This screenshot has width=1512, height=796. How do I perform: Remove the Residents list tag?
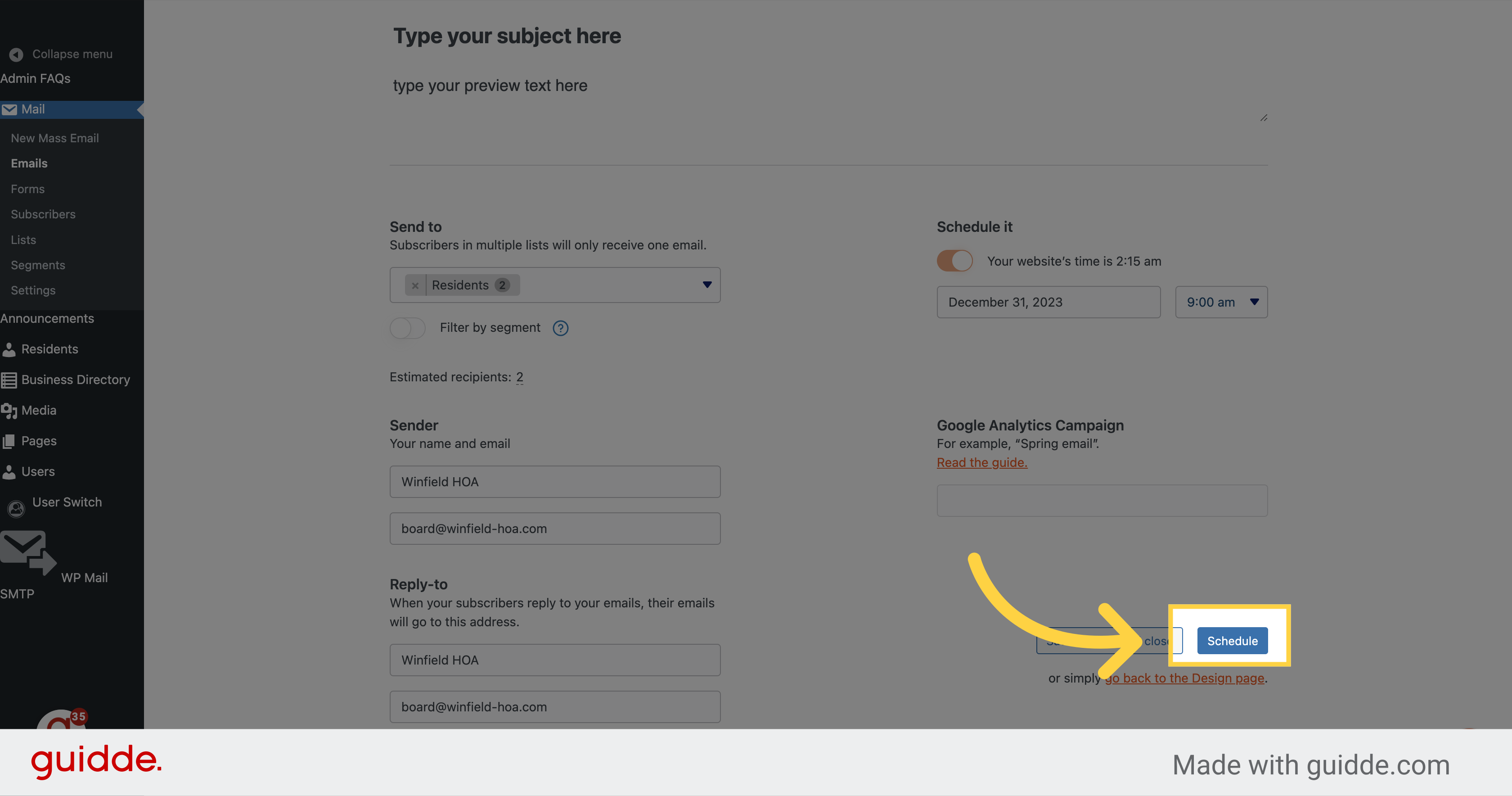(415, 285)
